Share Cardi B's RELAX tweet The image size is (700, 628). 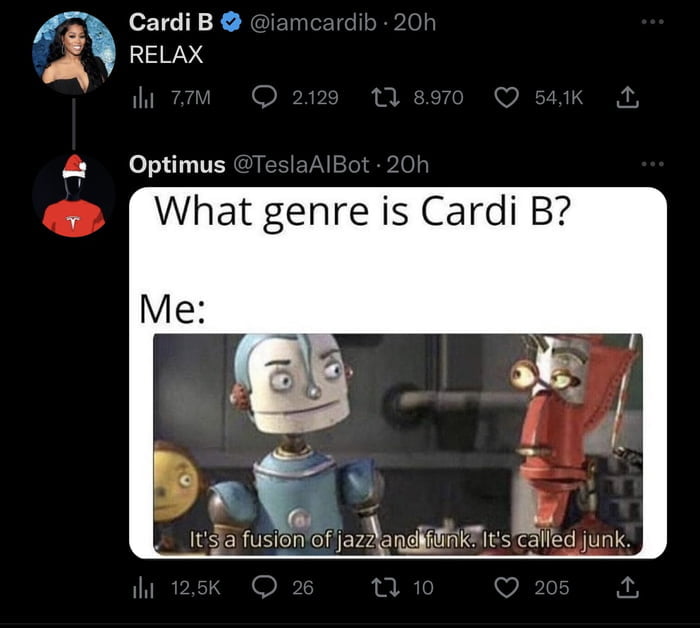click(x=627, y=98)
